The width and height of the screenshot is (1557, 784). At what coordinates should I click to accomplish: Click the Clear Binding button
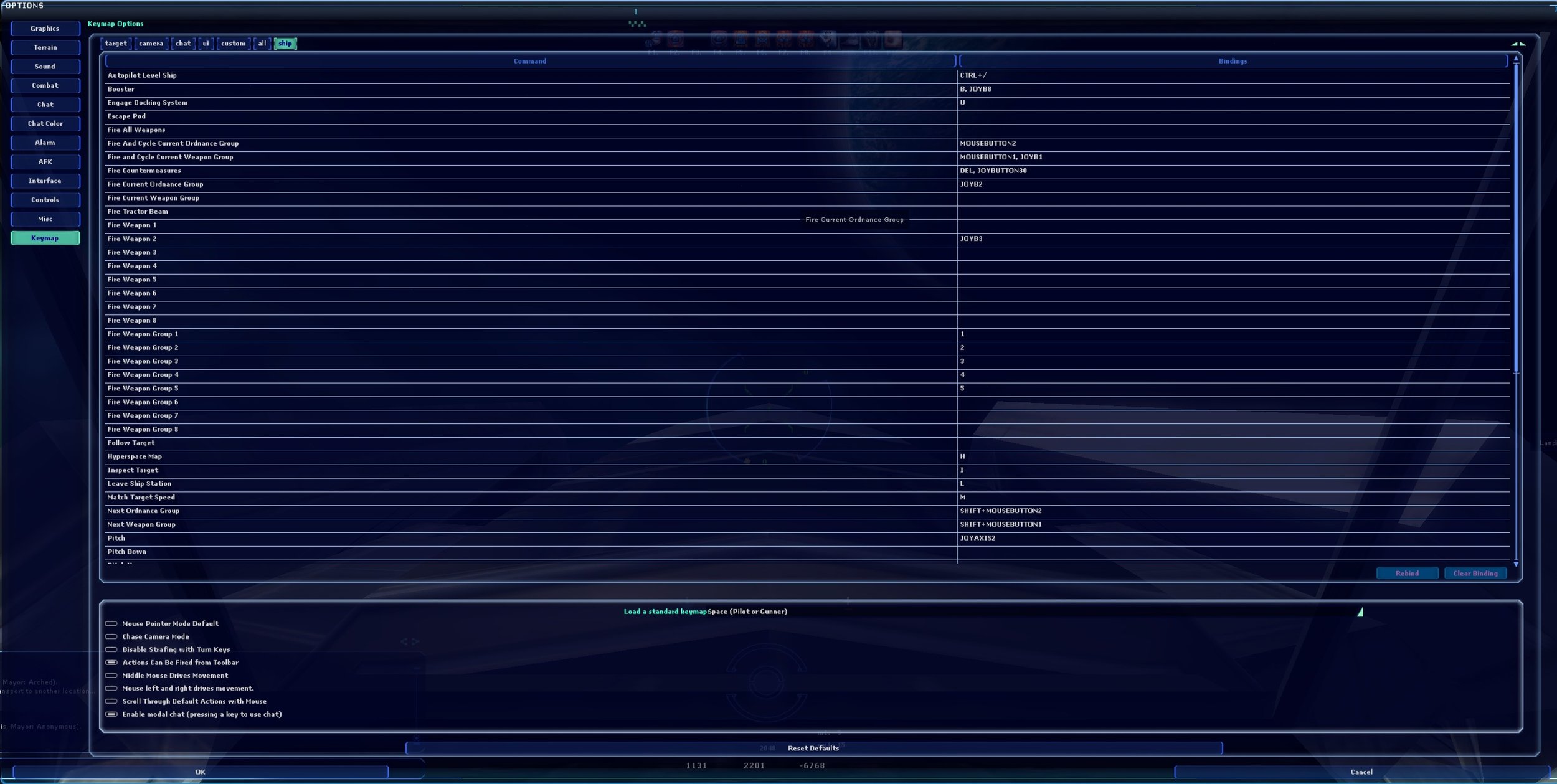1475,574
